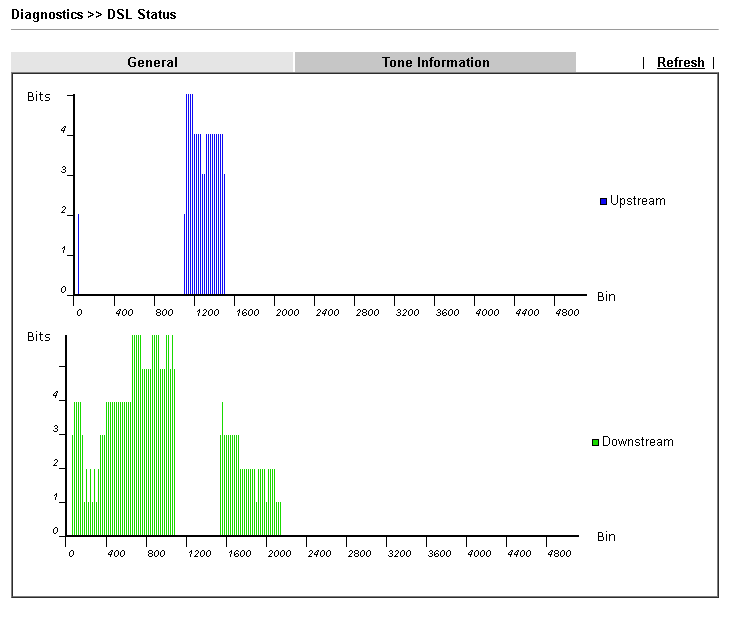Click the 4800 tick on upstream axis

pos(566,313)
